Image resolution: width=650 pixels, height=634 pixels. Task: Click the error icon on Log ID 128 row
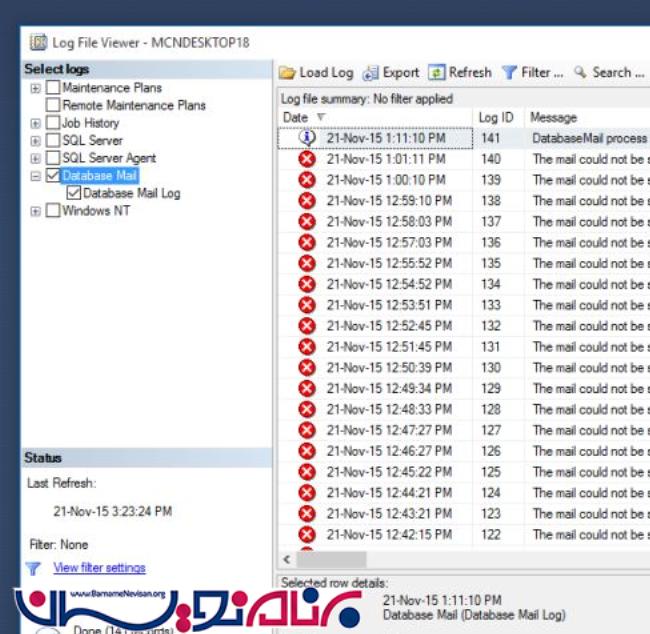pyautogui.click(x=307, y=409)
